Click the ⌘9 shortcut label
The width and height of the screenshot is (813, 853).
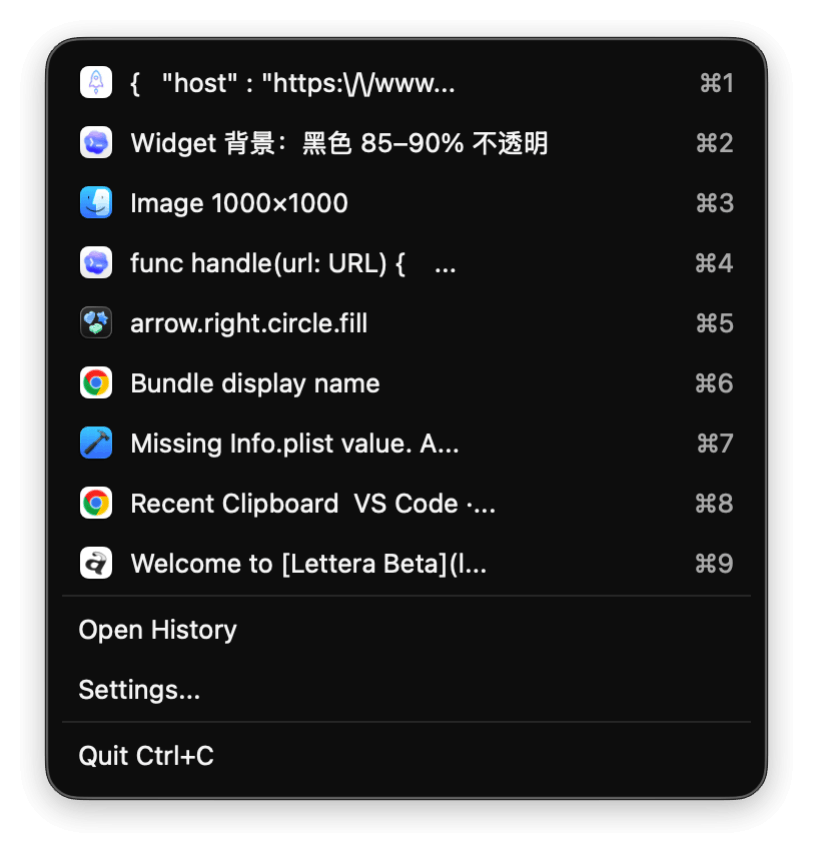715,564
